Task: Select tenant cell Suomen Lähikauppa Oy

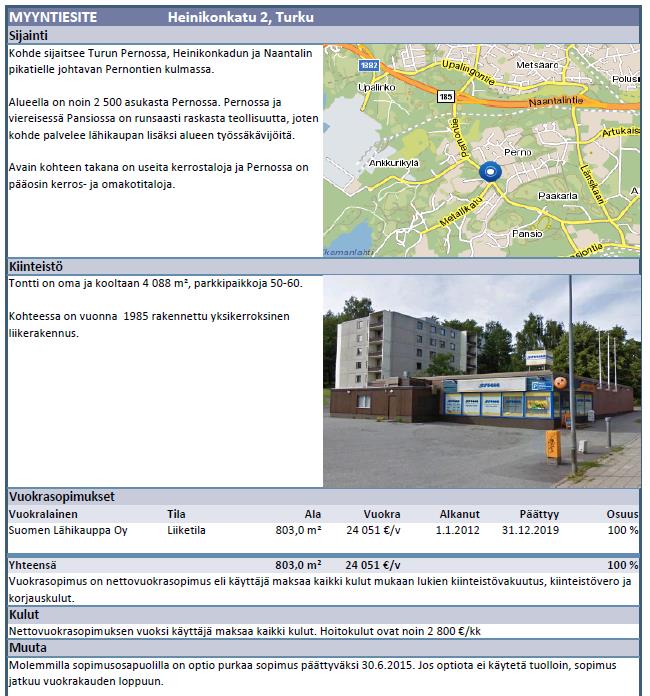Action: (68, 530)
